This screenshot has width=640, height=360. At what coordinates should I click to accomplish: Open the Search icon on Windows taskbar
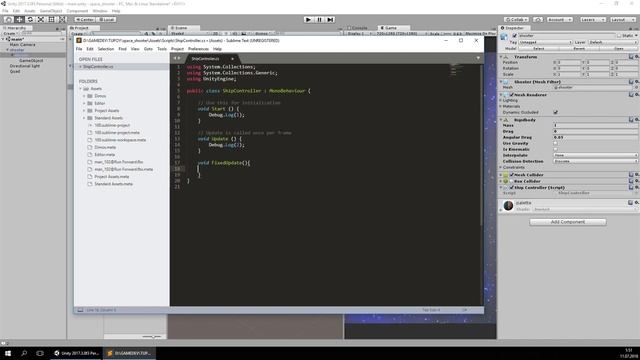(x=24, y=353)
